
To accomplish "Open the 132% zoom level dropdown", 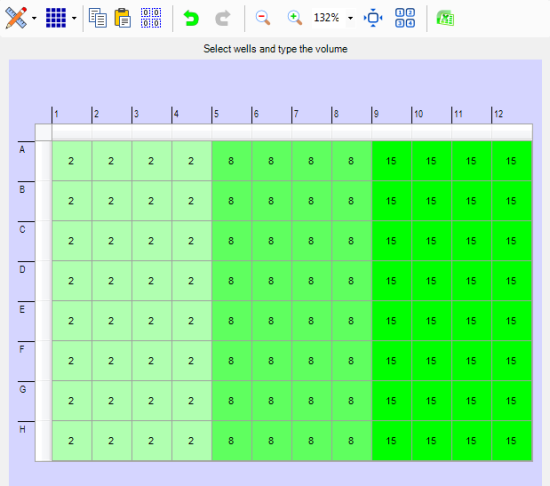I will (350, 18).
